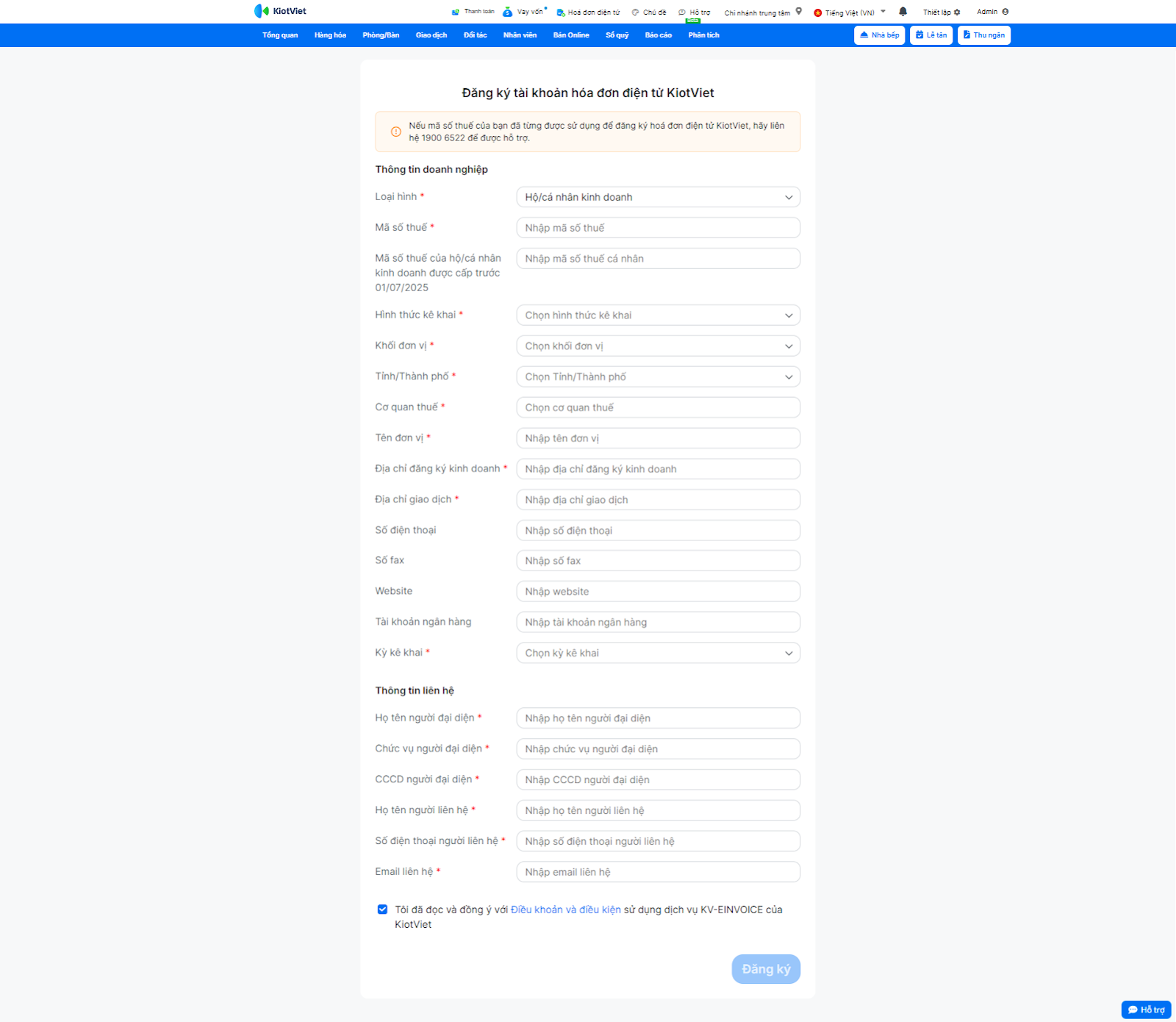The height and width of the screenshot is (1022, 1176).
Task: Click the Chức vụ người đại diện field
Action: (x=659, y=749)
